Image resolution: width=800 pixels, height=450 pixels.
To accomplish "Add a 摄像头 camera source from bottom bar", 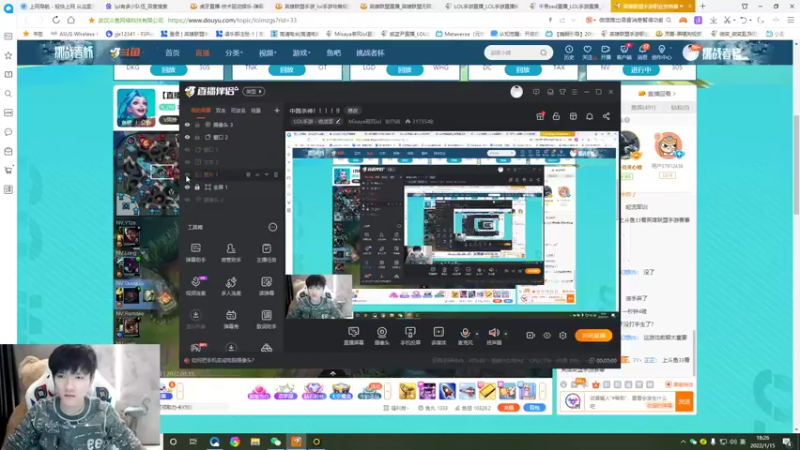I will pyautogui.click(x=382, y=336).
